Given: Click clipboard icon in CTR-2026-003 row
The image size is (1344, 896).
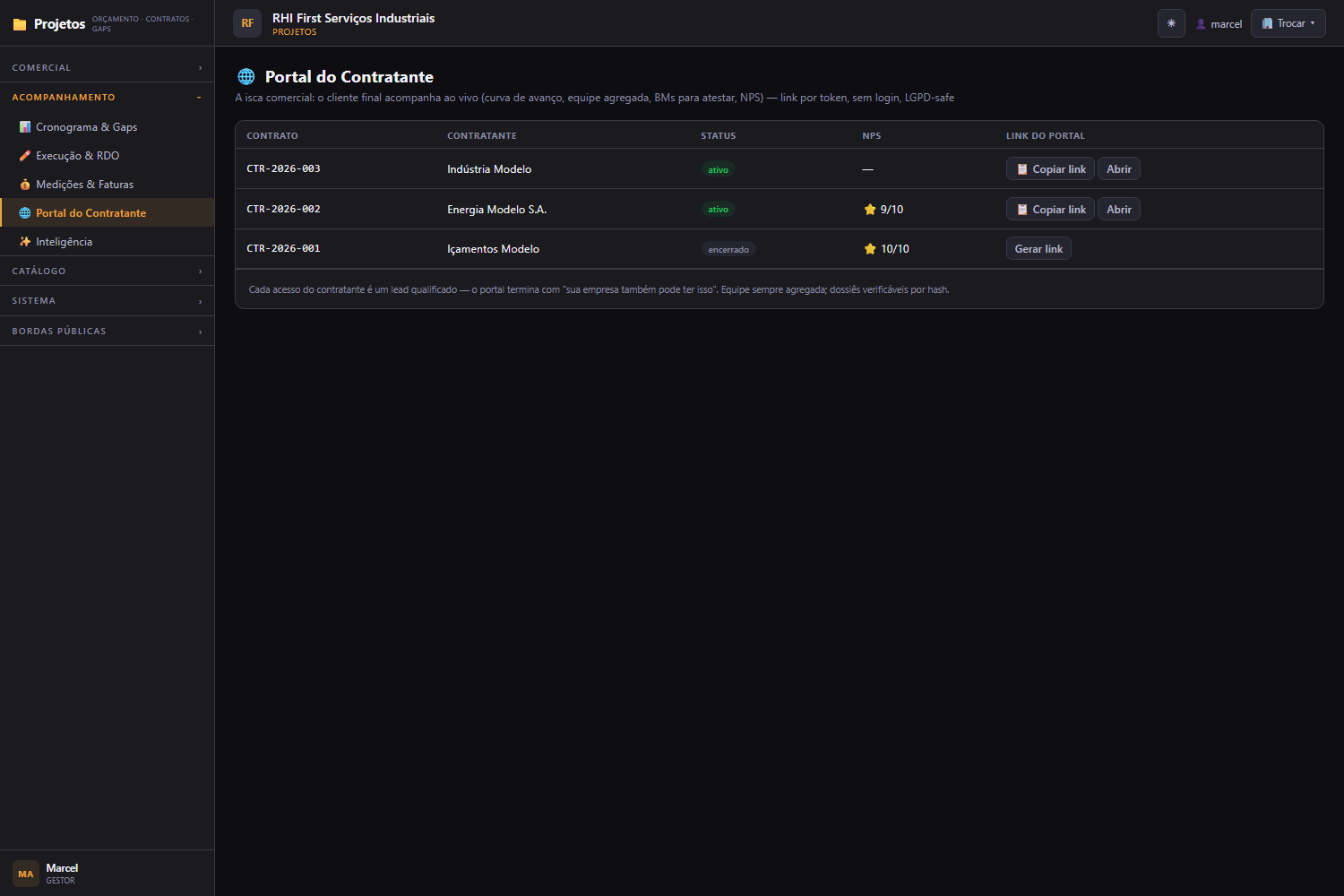Looking at the screenshot, I should [x=1022, y=169].
